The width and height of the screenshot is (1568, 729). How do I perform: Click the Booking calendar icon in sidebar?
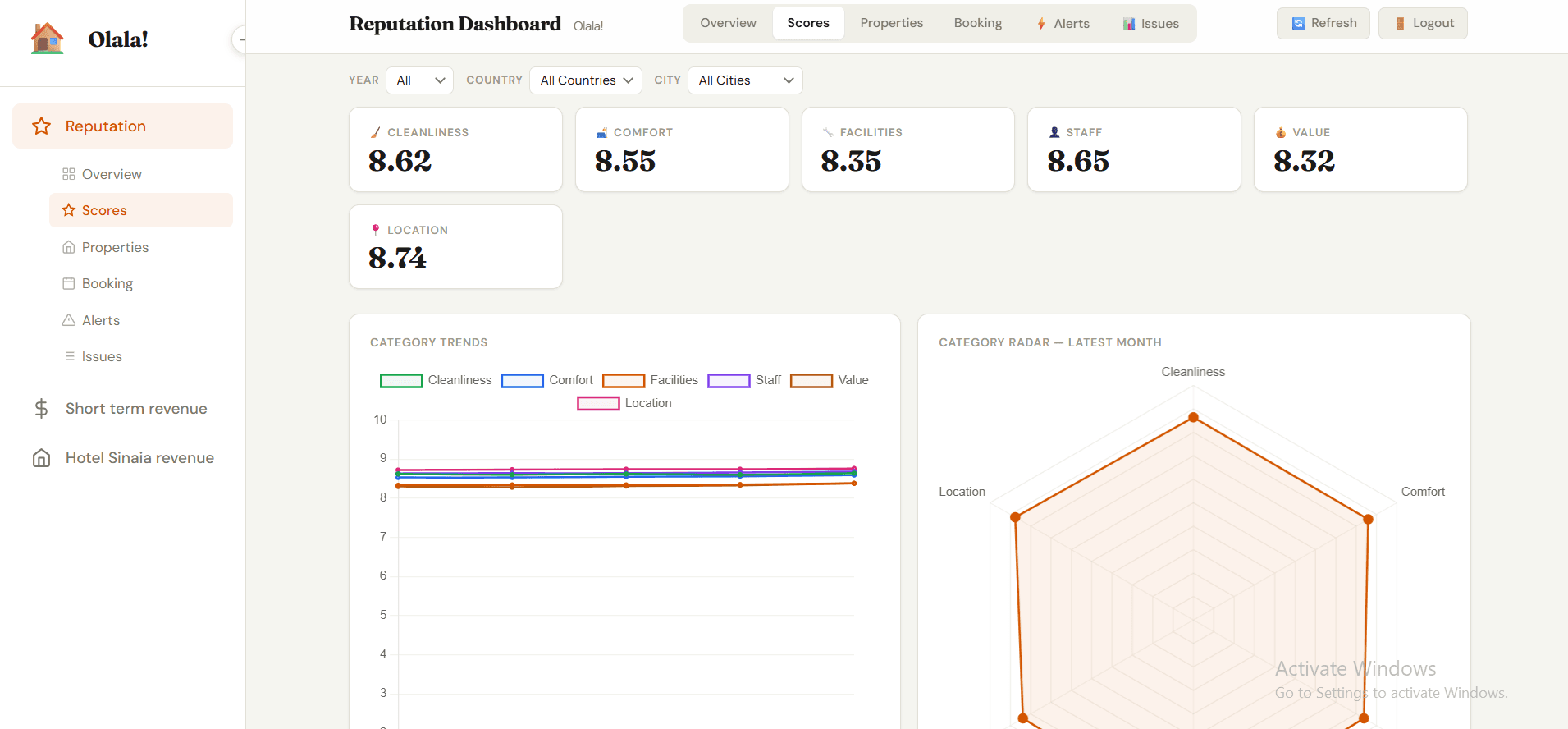point(69,283)
